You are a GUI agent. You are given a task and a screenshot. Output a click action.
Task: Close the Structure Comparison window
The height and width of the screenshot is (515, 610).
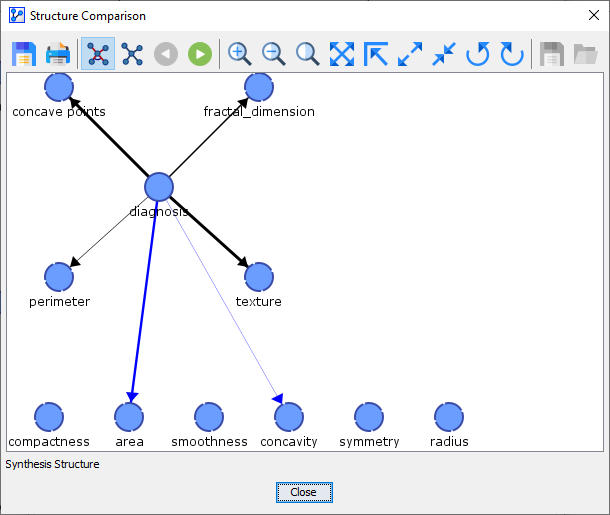[594, 16]
